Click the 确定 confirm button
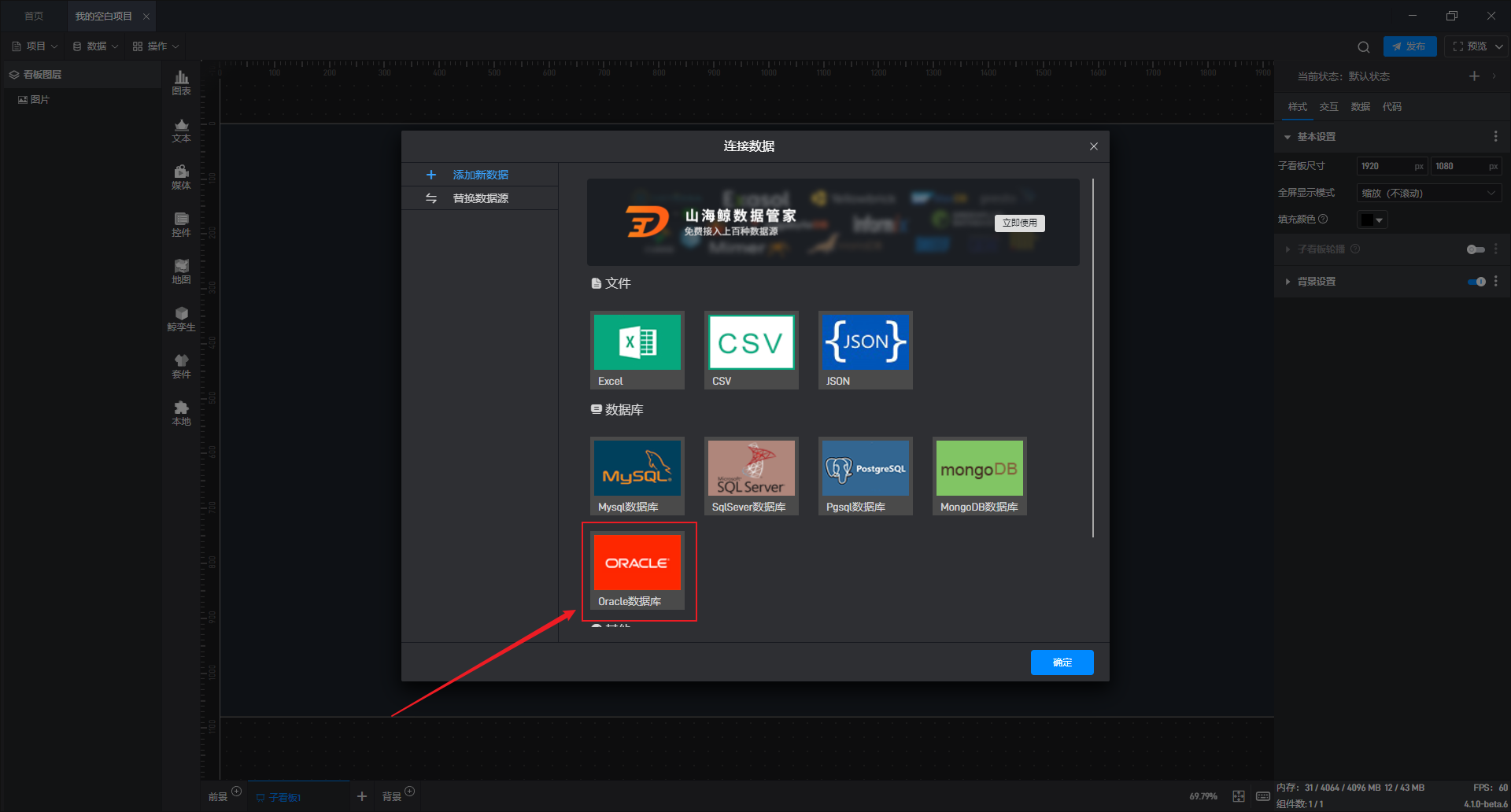Viewport: 1511px width, 812px height. [x=1062, y=663]
